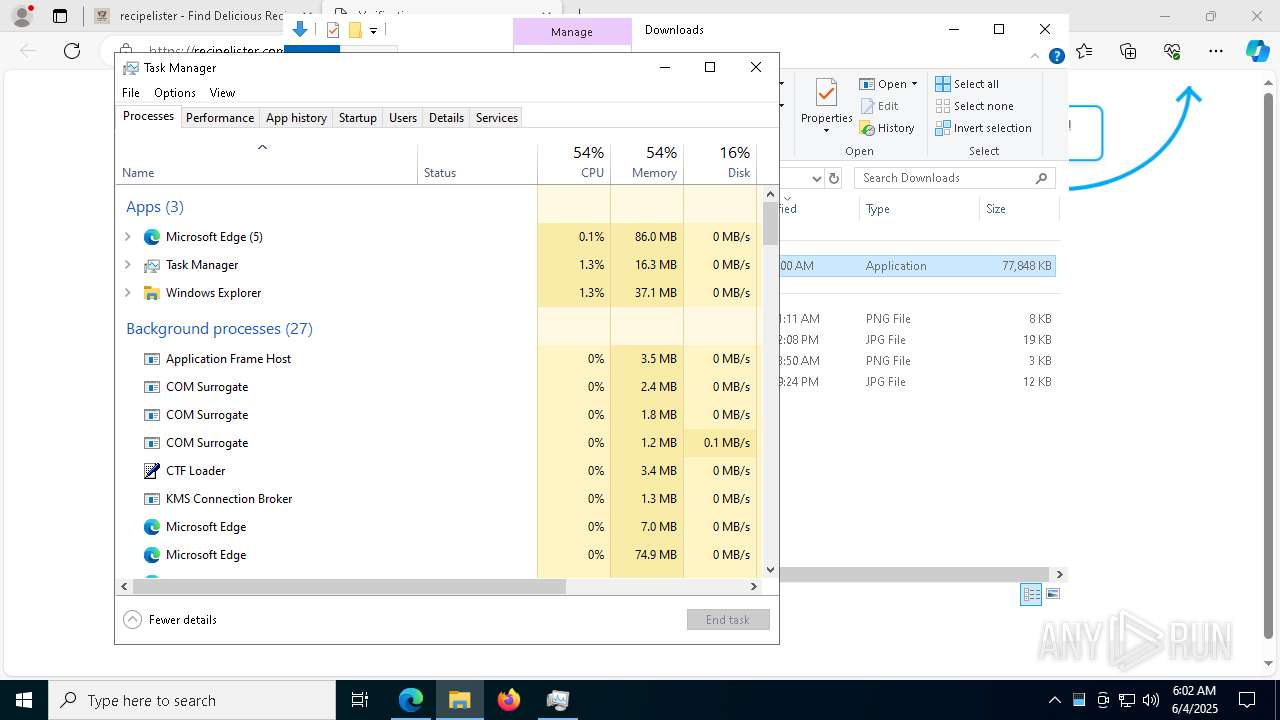
Task: Select the KMS Connection Broker process
Action: [x=437, y=499]
